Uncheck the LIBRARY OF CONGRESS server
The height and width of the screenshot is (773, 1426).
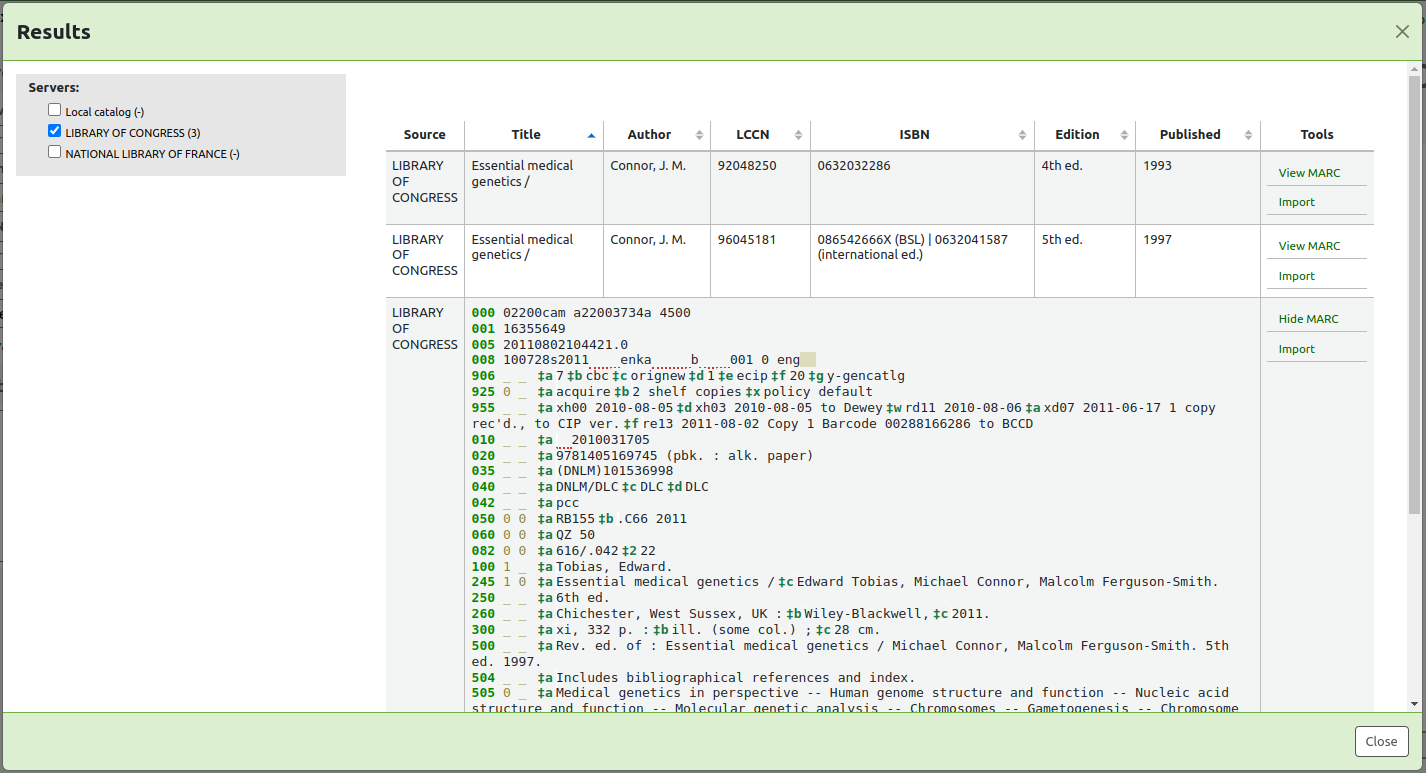point(54,131)
